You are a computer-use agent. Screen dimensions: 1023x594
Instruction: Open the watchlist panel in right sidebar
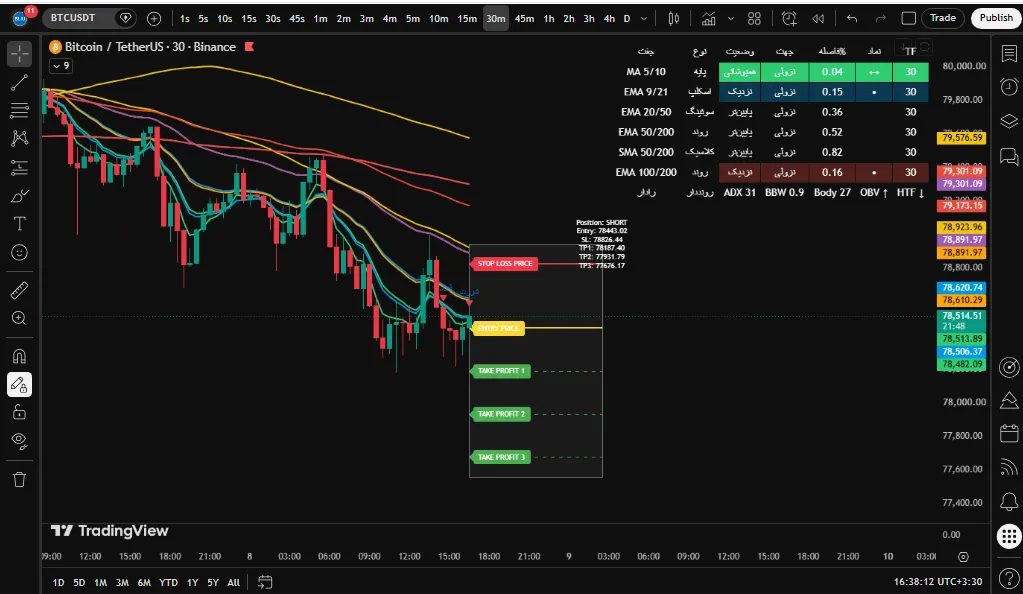coord(1009,53)
